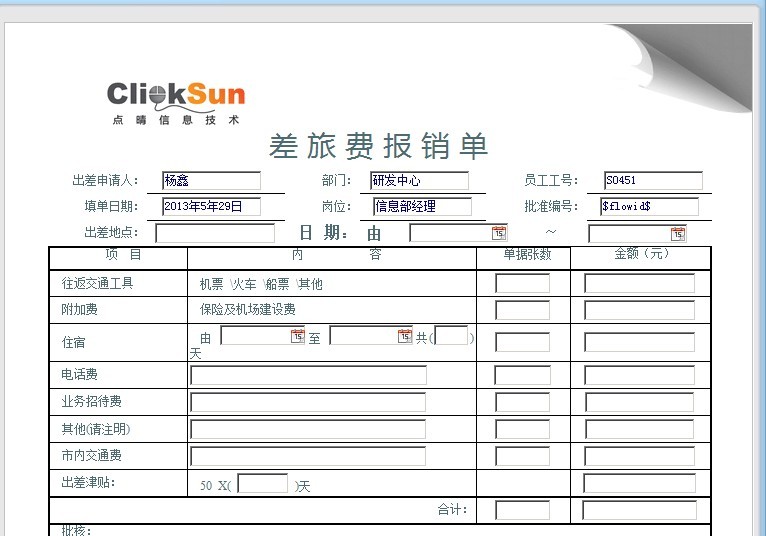The image size is (766, 536).
Task: Click the 岗位 field showing 信息部经理
Action: pos(422,207)
